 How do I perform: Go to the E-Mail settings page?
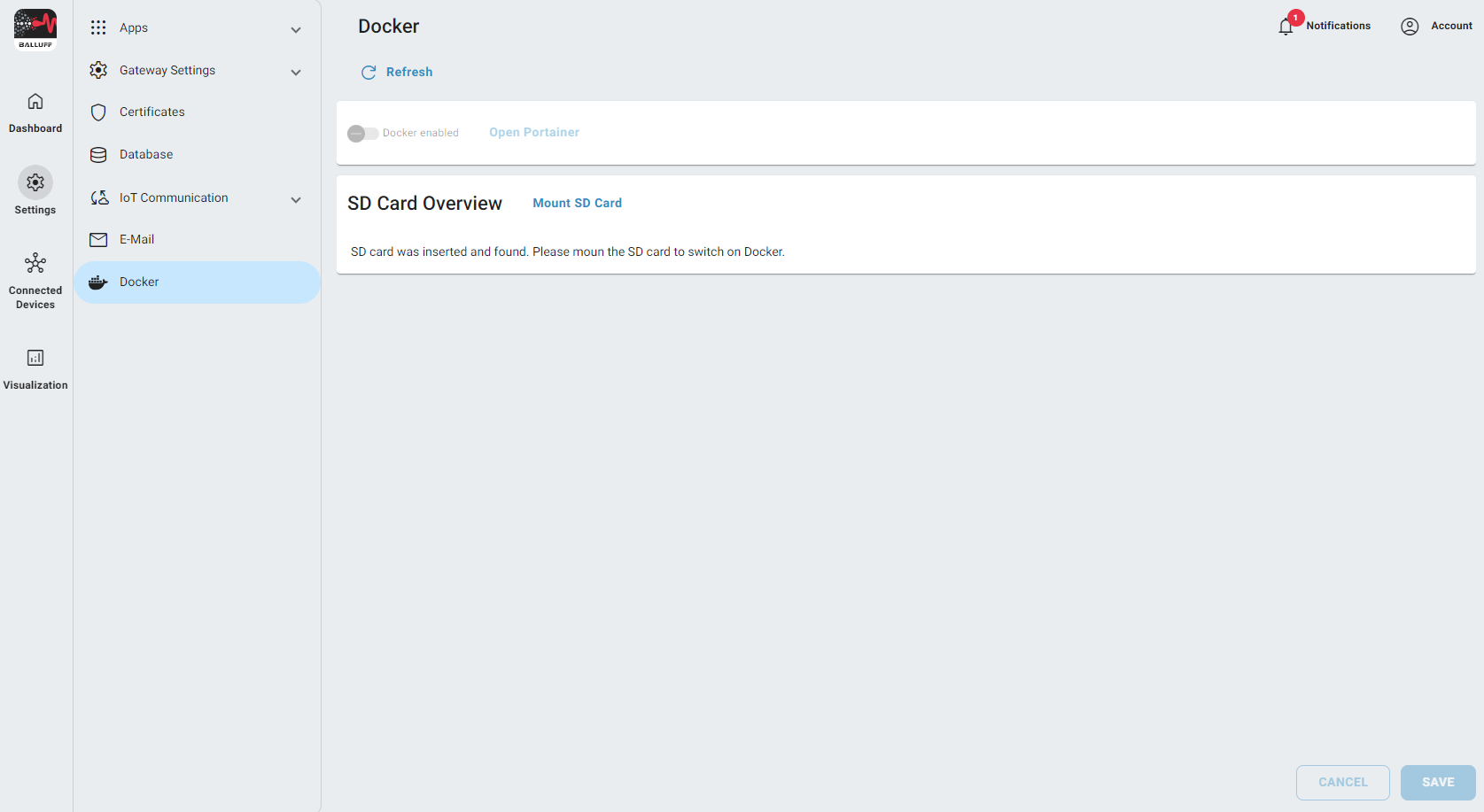pyautogui.click(x=136, y=240)
